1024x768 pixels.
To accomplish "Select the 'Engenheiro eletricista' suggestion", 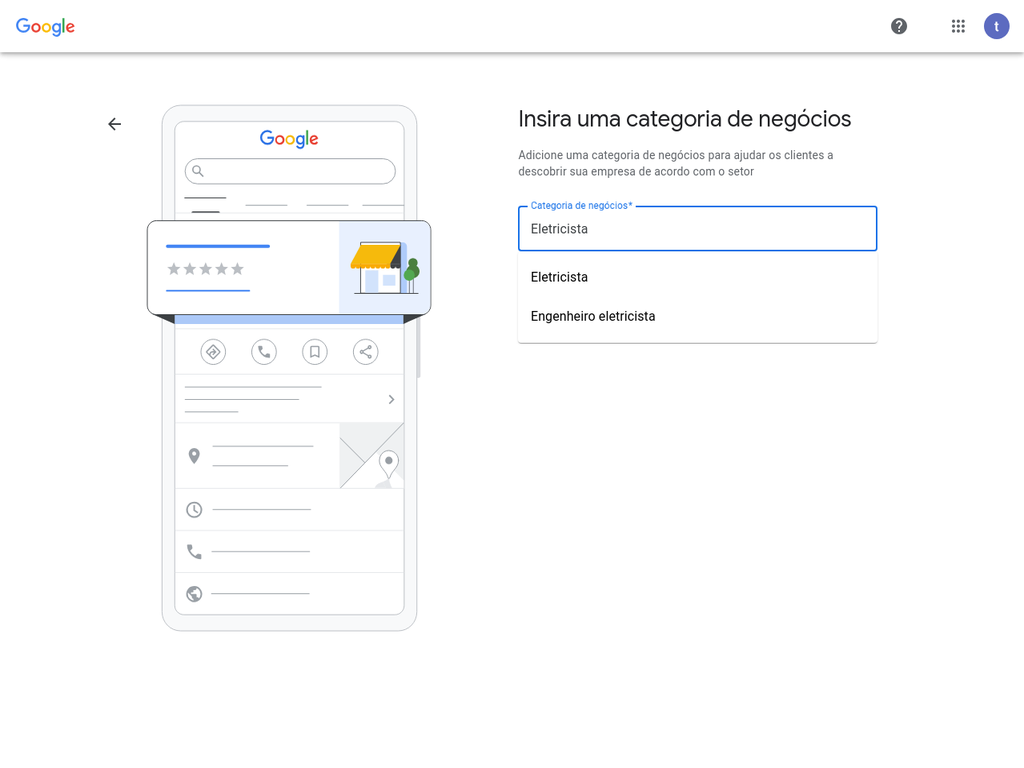I will coord(593,316).
